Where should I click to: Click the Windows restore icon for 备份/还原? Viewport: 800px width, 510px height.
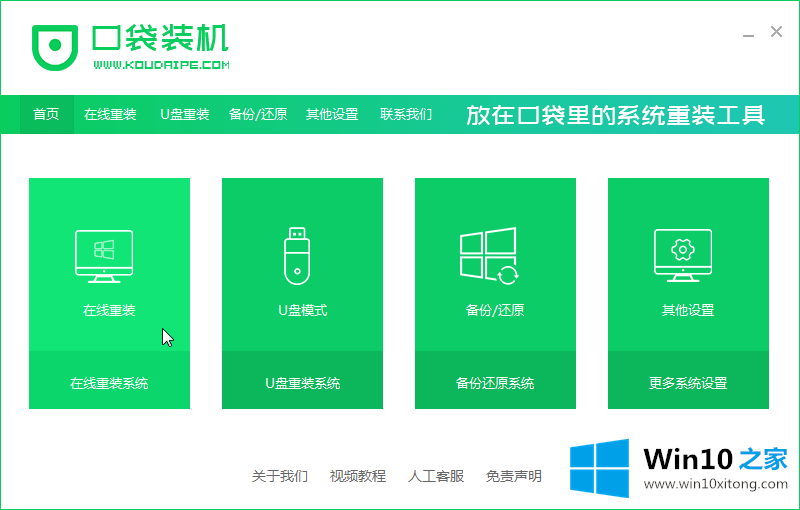point(489,256)
